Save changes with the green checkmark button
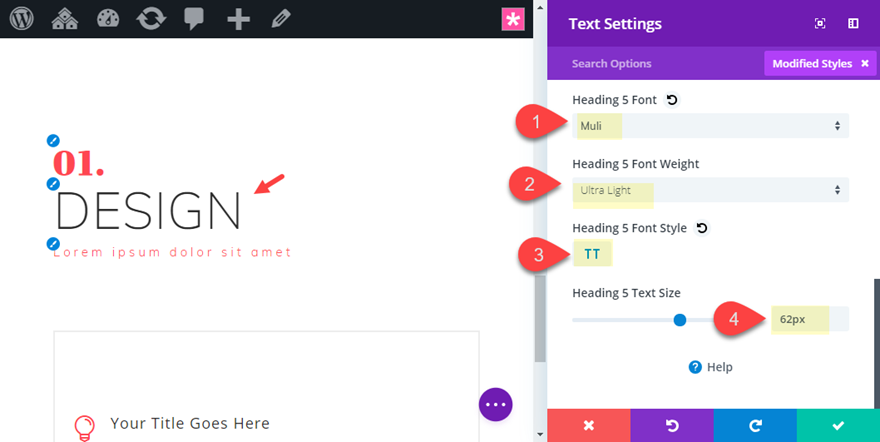The height and width of the screenshot is (442, 880). (x=838, y=426)
